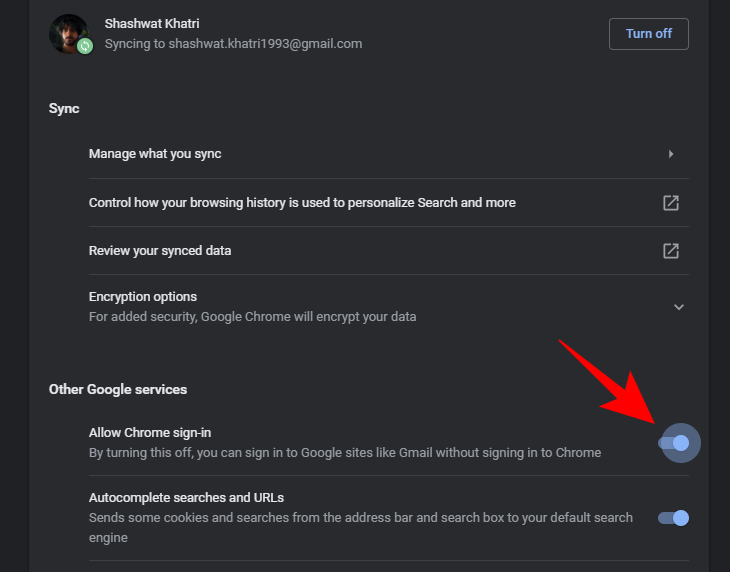Toggle Autocomplete searches and URLs switch
Screen dimensions: 730x572
pos(673,517)
